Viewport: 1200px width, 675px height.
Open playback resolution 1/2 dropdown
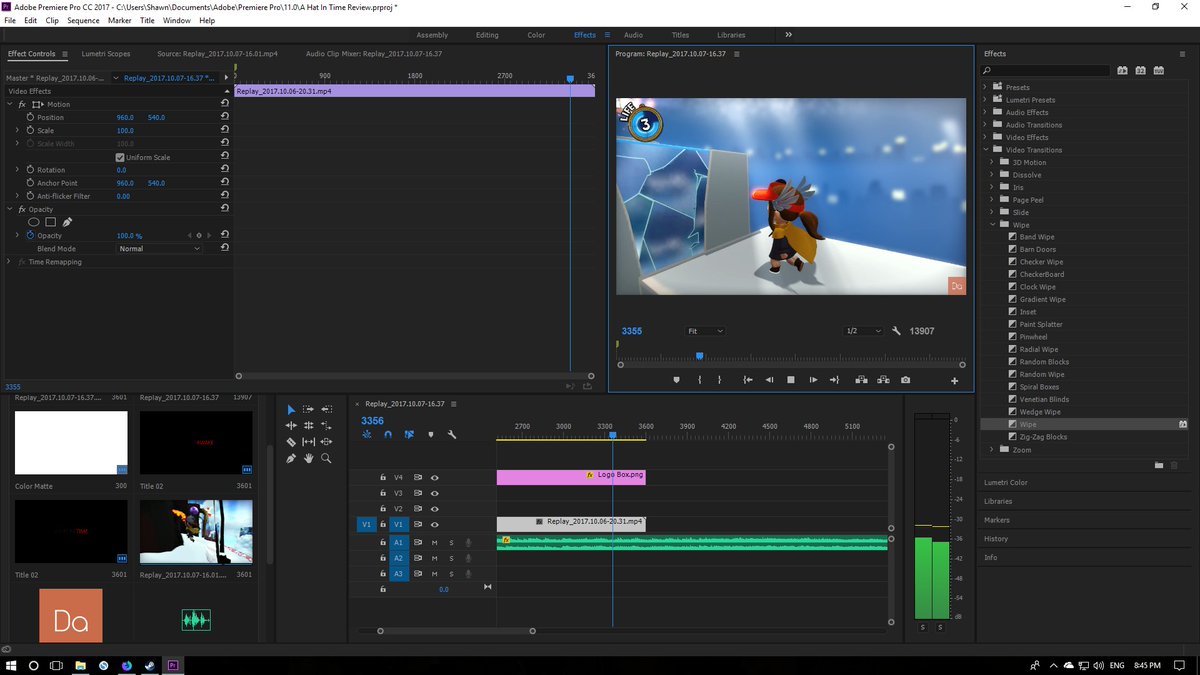[864, 331]
